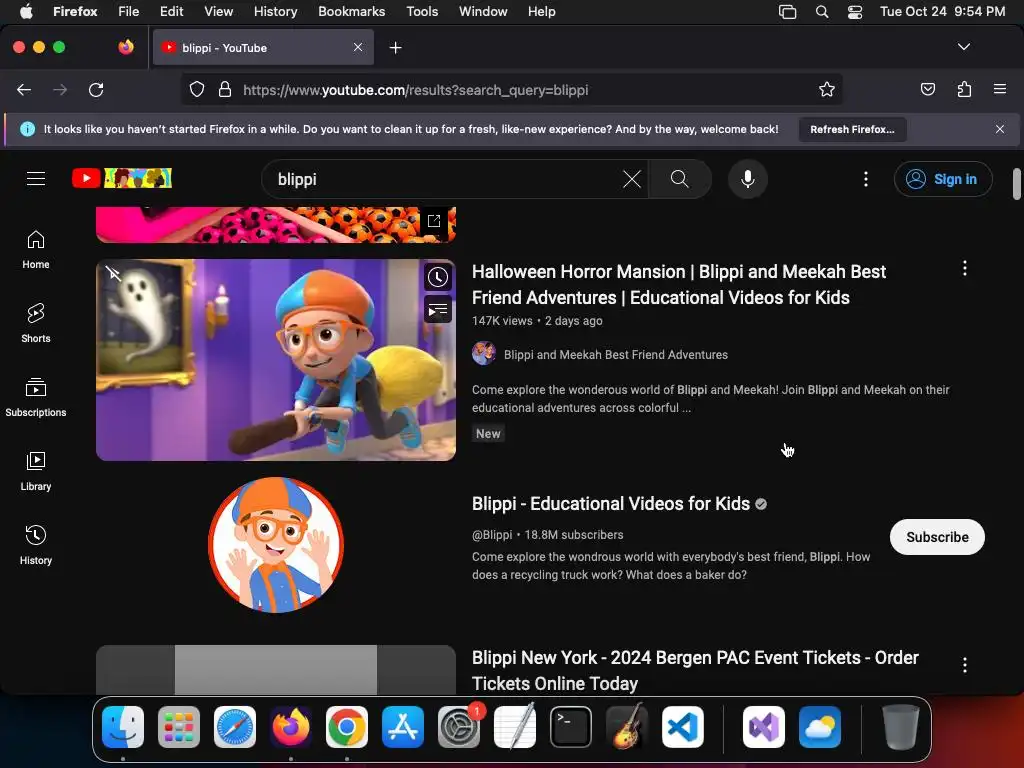Open Halloween Horror Mansion video title
This screenshot has width=1024, height=768.
tap(679, 285)
